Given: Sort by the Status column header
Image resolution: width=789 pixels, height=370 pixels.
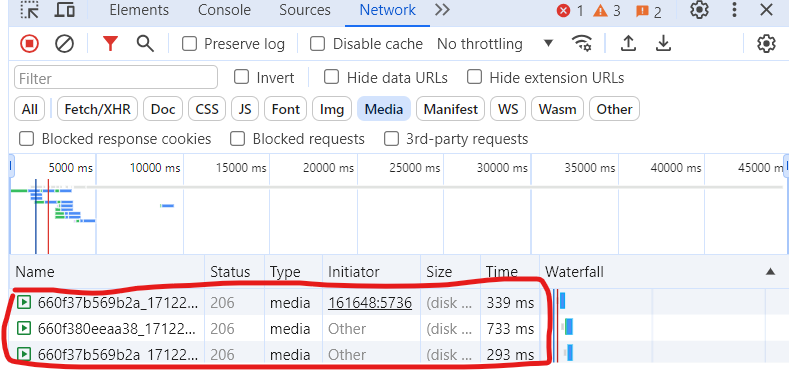Looking at the screenshot, I should point(234,272).
